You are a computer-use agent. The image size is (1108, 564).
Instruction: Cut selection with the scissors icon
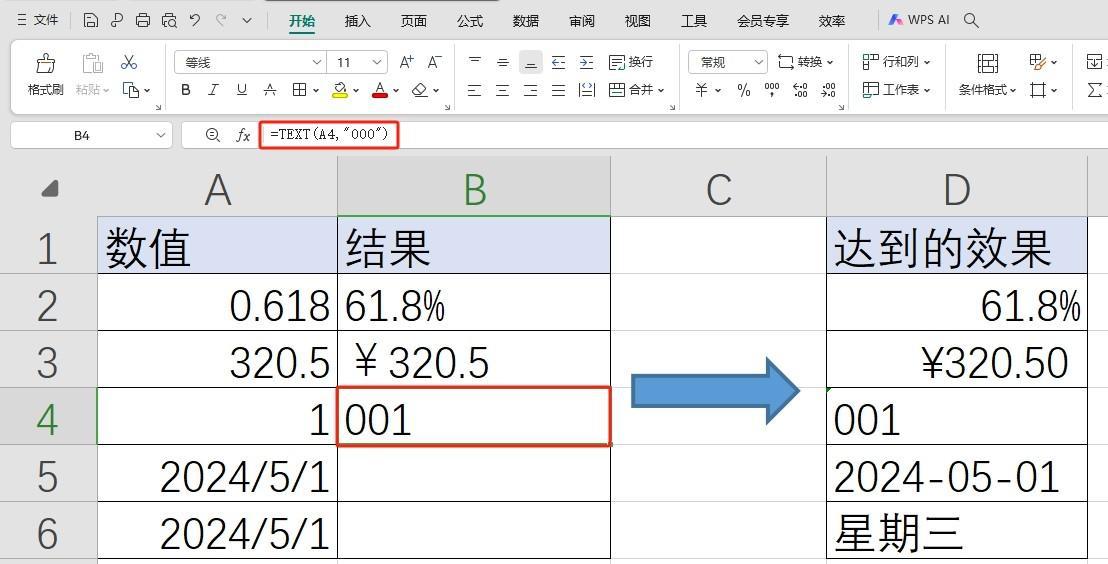129,62
